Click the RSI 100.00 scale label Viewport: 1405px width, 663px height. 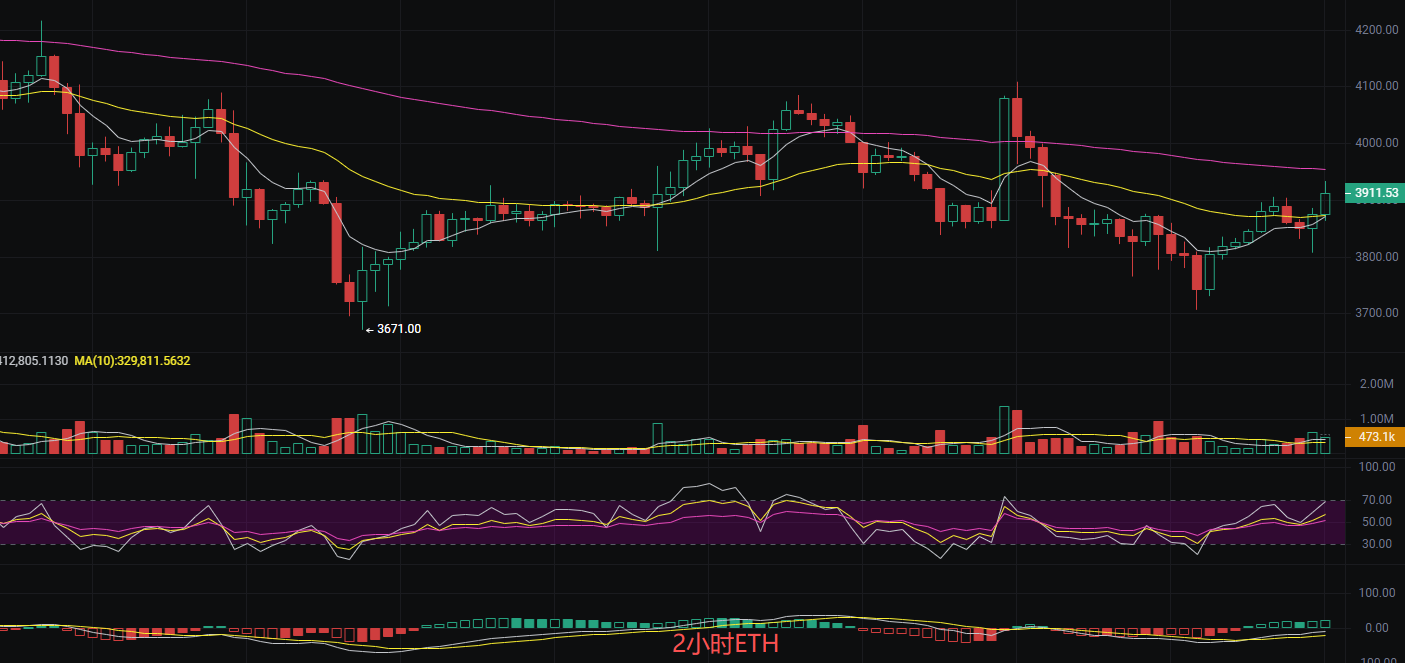coord(1377,467)
